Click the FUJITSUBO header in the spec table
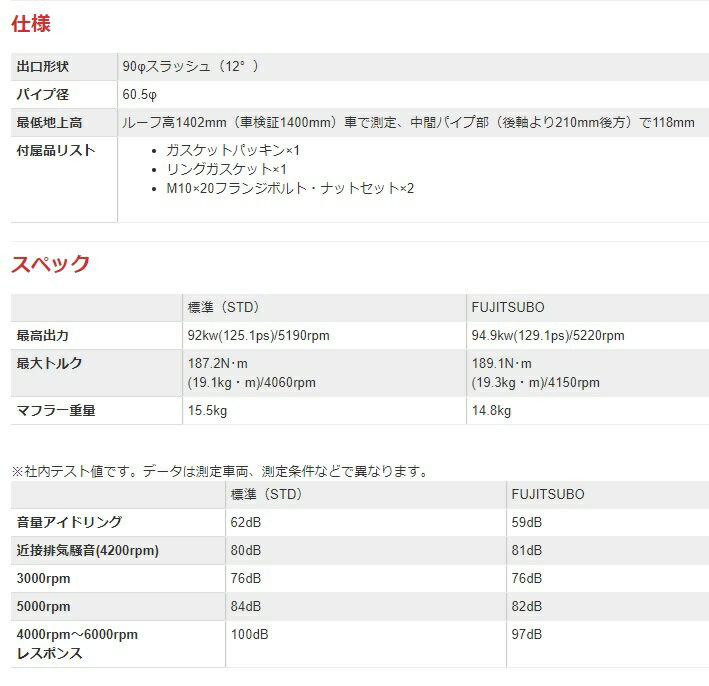Image resolution: width=709 pixels, height=686 pixels. point(508,307)
